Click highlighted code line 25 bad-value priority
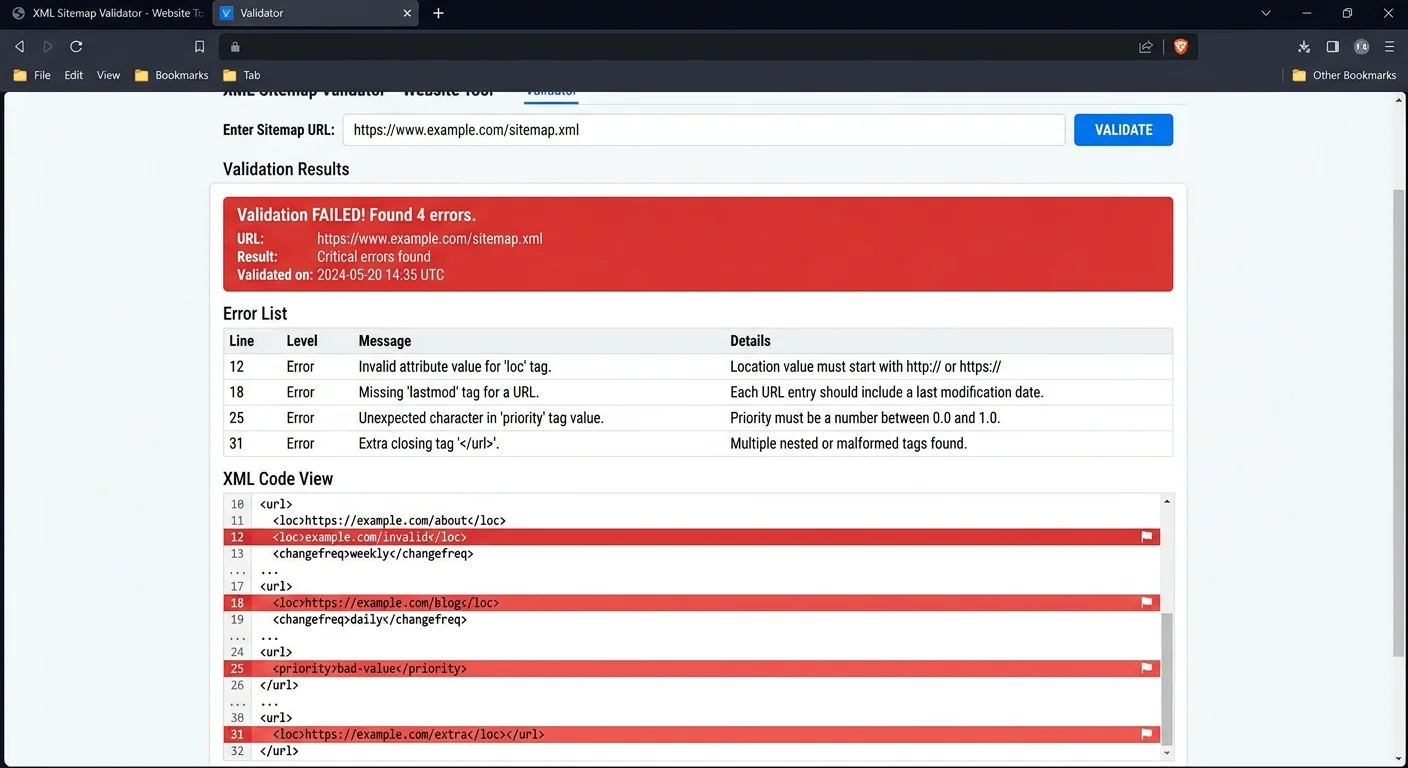Image resolution: width=1408 pixels, height=768 pixels. [x=692, y=668]
